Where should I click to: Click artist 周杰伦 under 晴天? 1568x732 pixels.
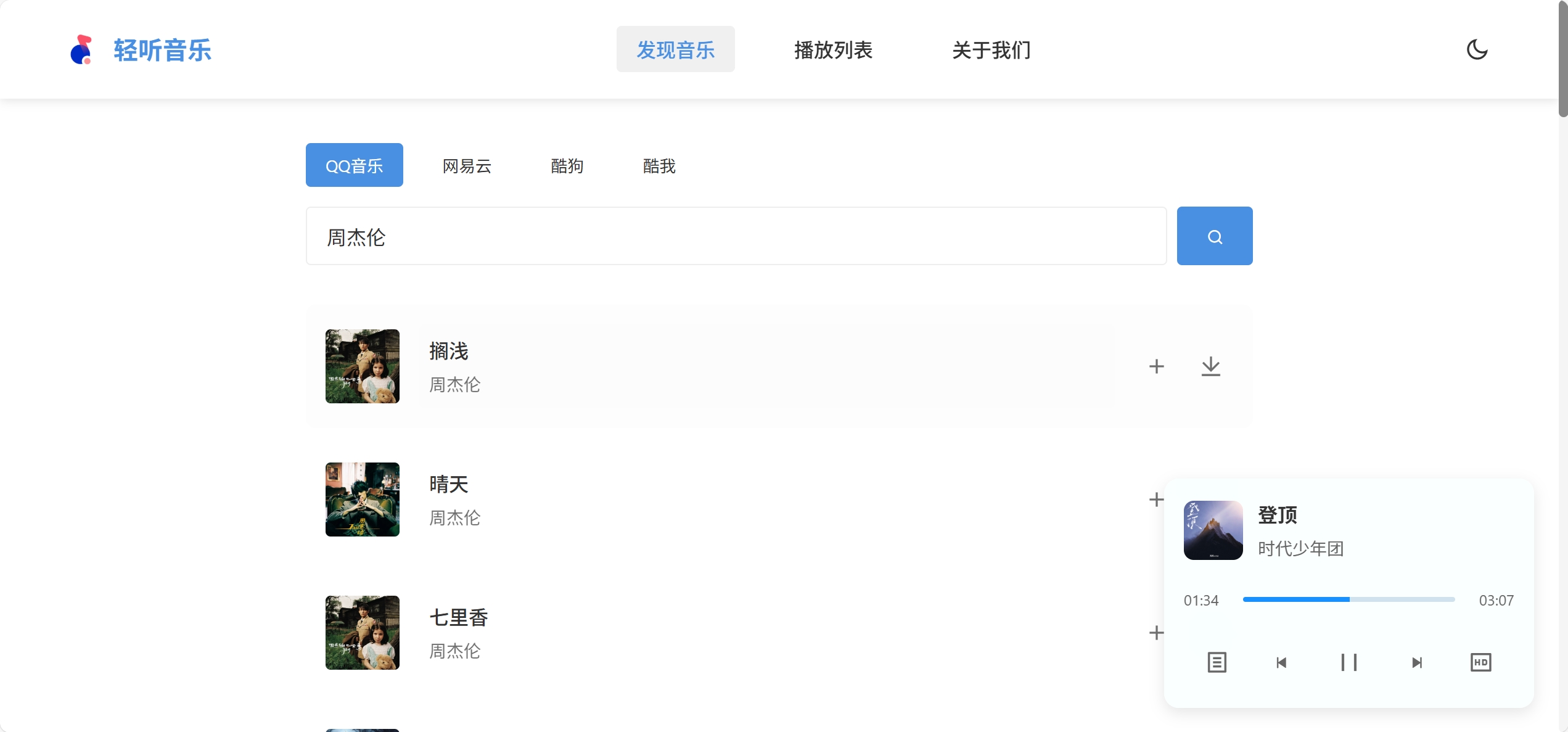click(455, 518)
